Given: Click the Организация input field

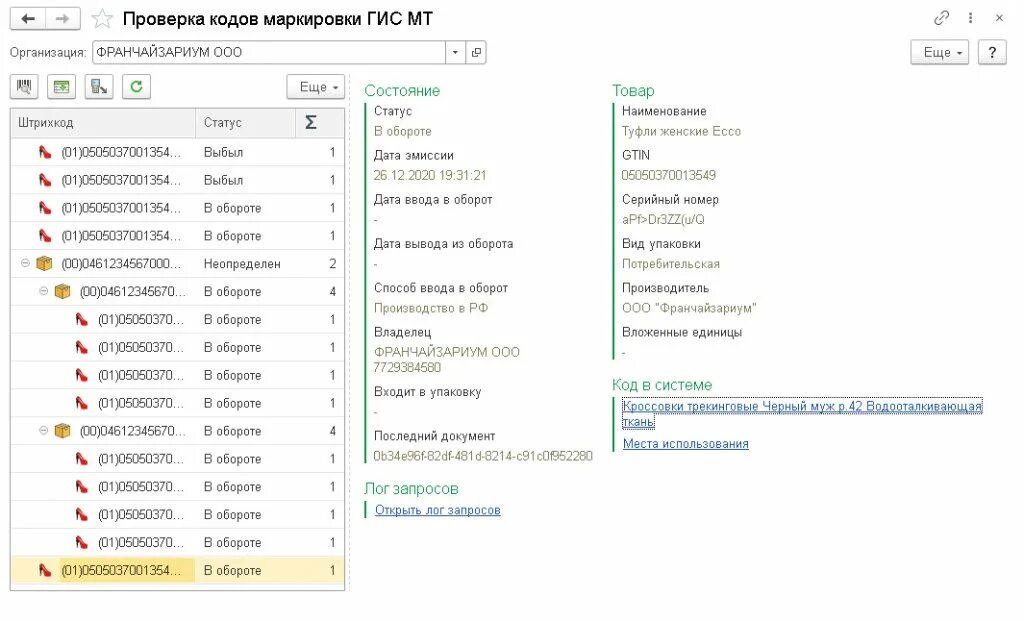Looking at the screenshot, I should coord(268,52).
